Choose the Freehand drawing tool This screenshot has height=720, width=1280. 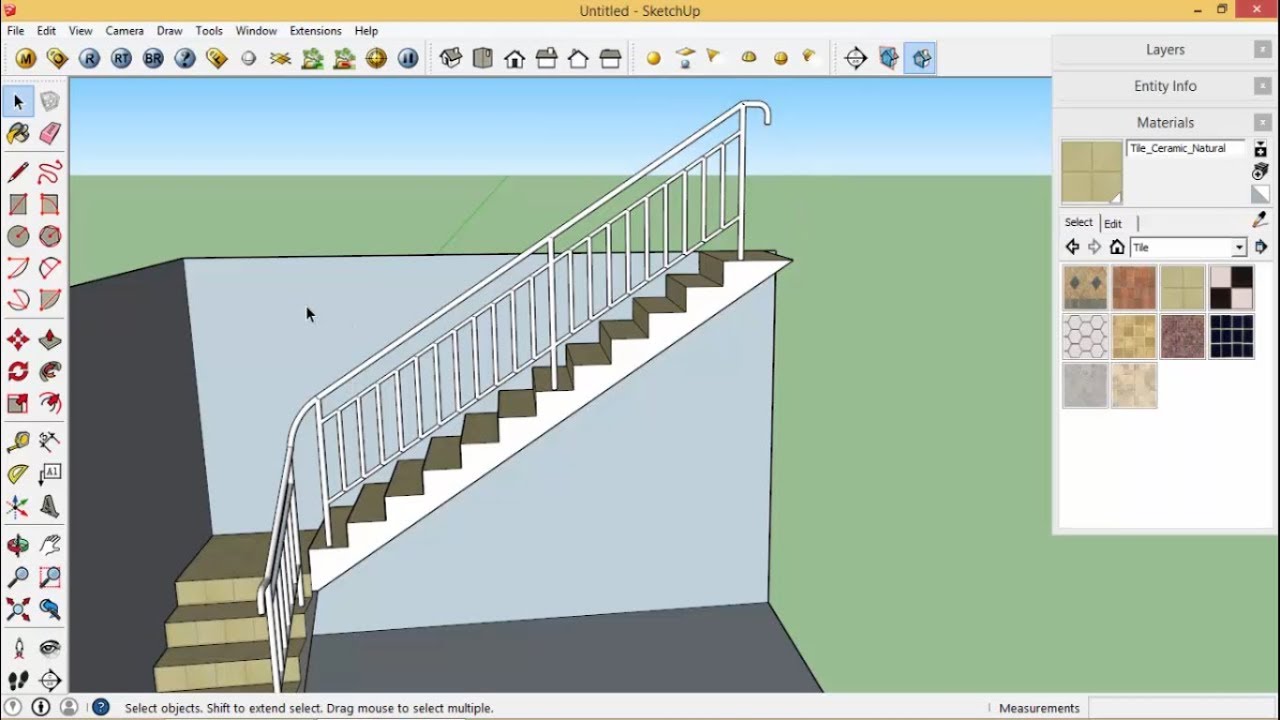[x=50, y=172]
